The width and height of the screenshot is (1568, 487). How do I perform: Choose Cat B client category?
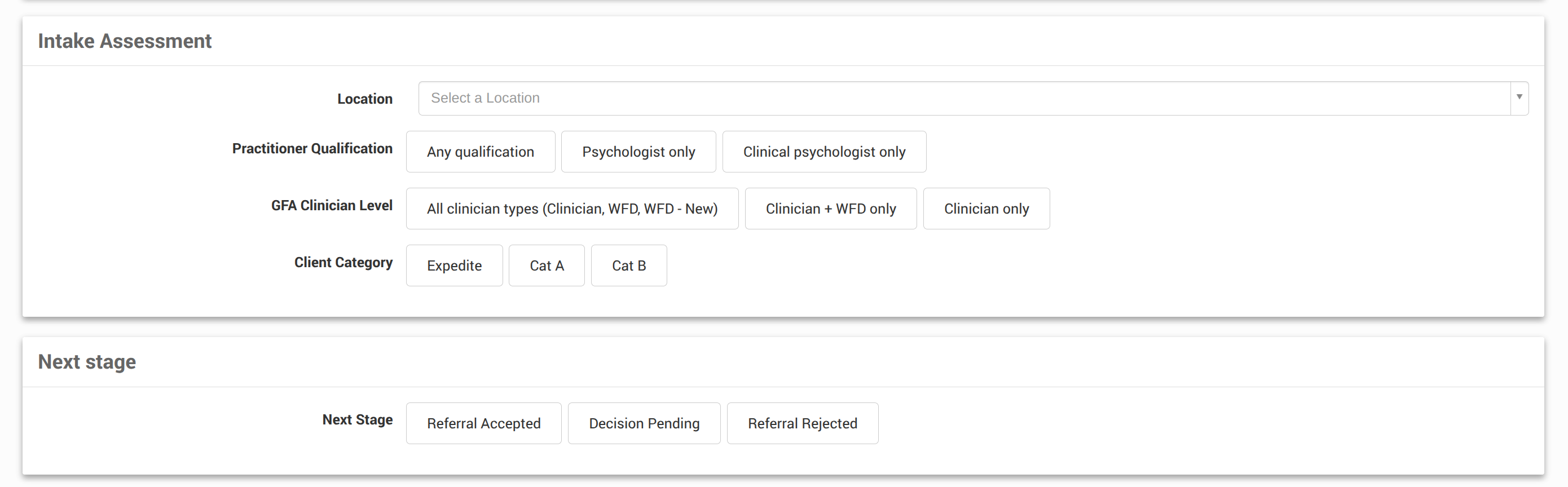pyautogui.click(x=629, y=265)
